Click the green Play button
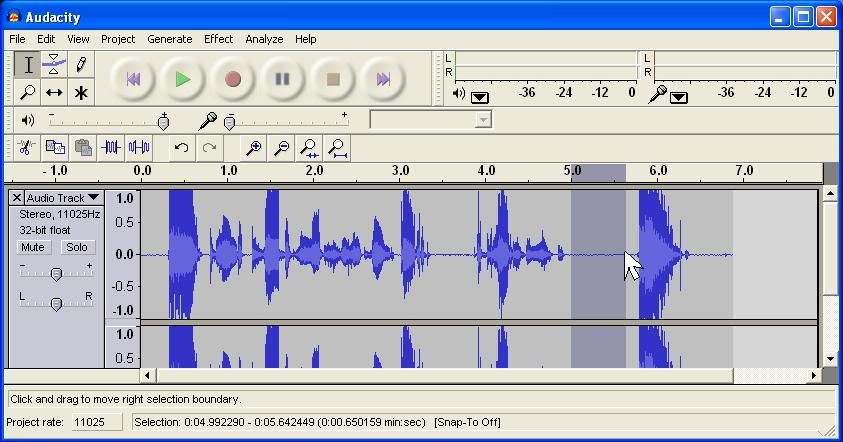This screenshot has height=442, width=843. point(183,80)
